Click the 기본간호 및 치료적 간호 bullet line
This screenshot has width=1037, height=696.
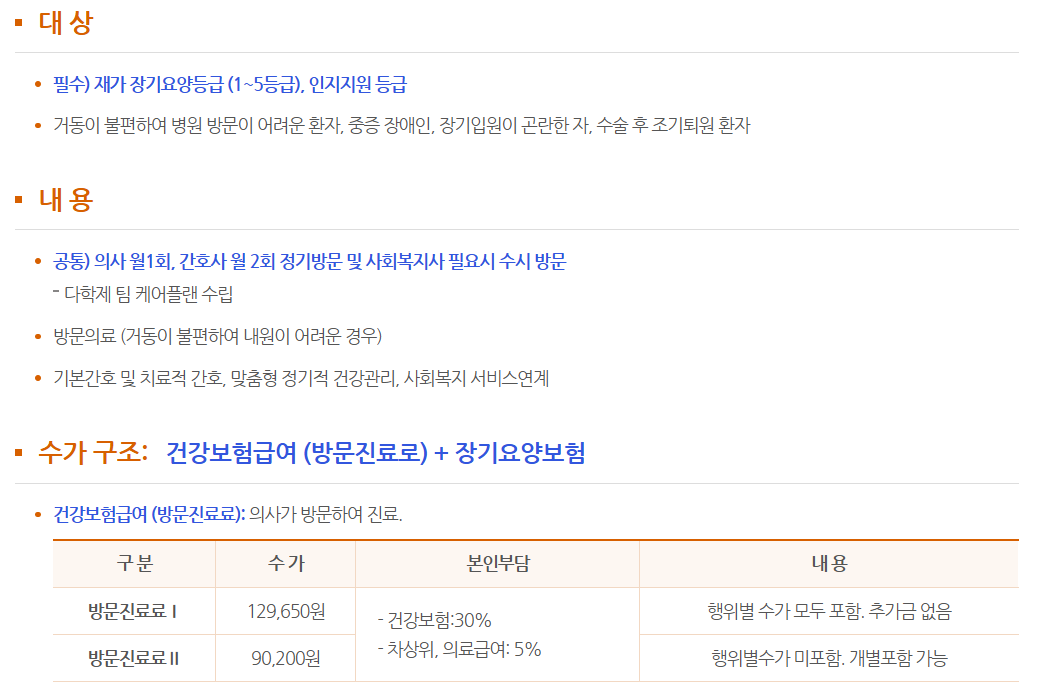(301, 378)
